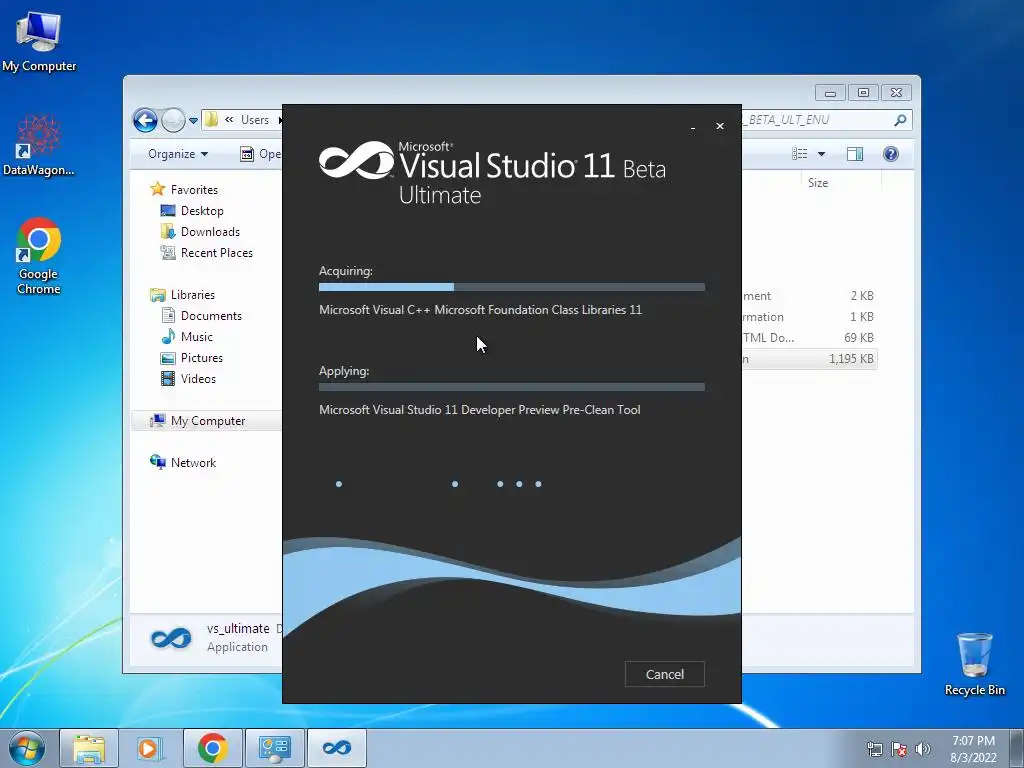Select Network in the navigation pane
Viewport: 1024px width, 768px height.
click(x=193, y=462)
